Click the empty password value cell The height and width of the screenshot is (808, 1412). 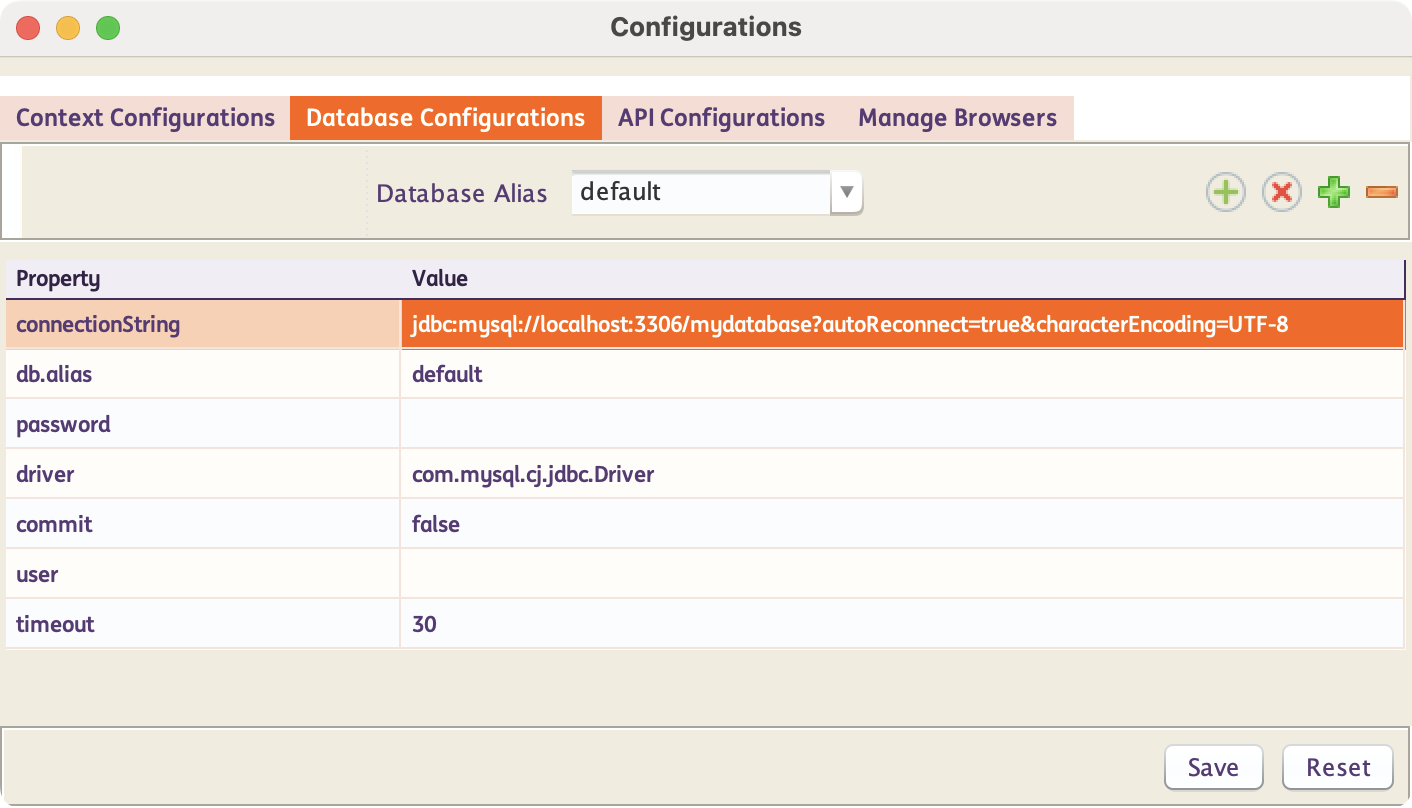pos(902,424)
